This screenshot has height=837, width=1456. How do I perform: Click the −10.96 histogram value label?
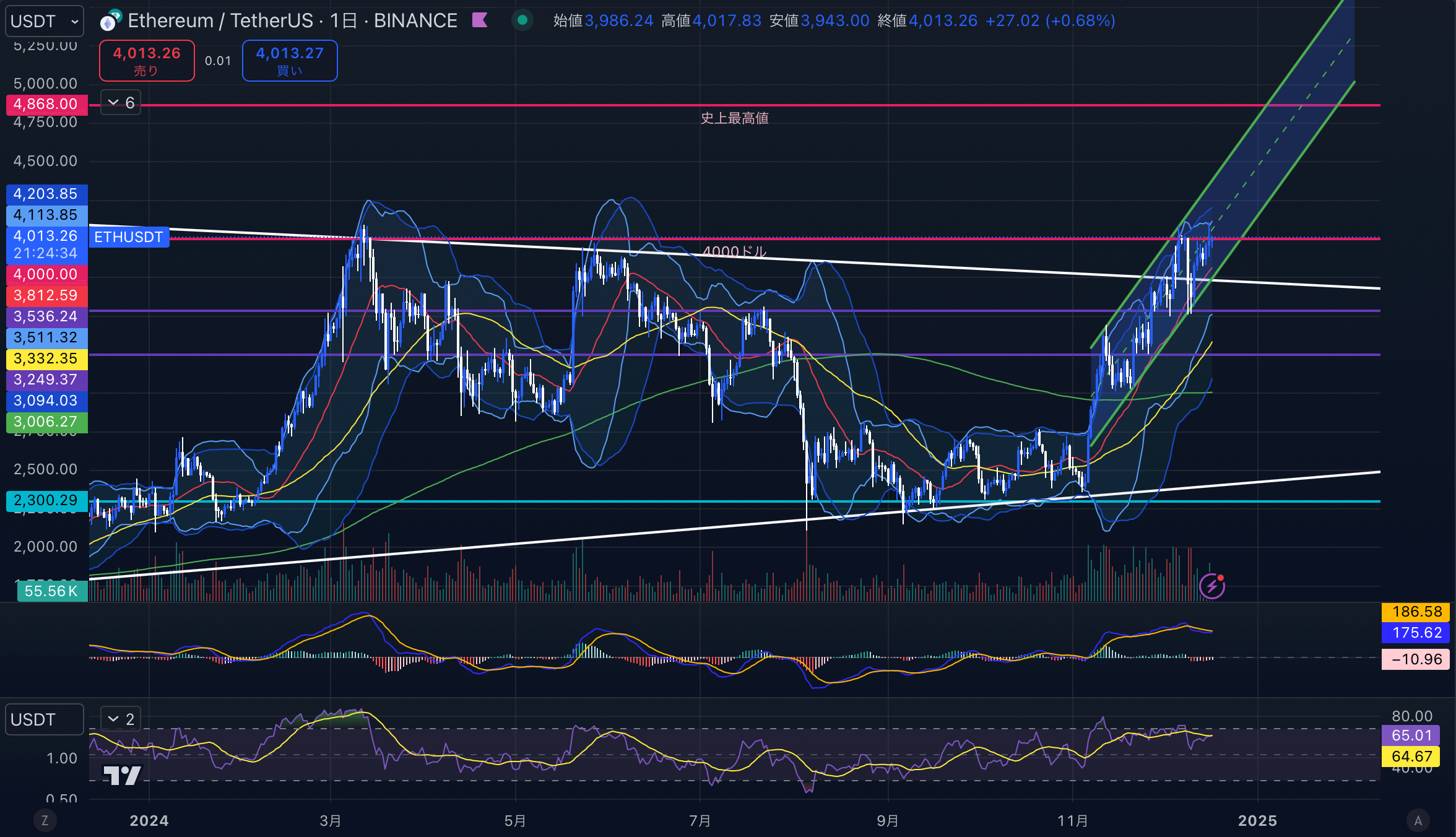pyautogui.click(x=1416, y=659)
